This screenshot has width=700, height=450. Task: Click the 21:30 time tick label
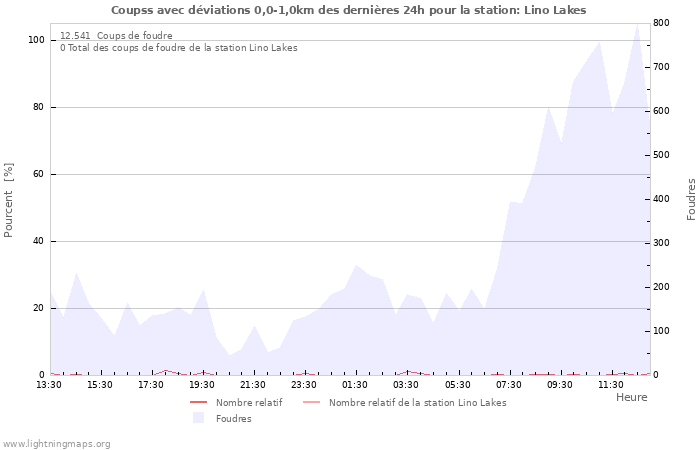(253, 385)
